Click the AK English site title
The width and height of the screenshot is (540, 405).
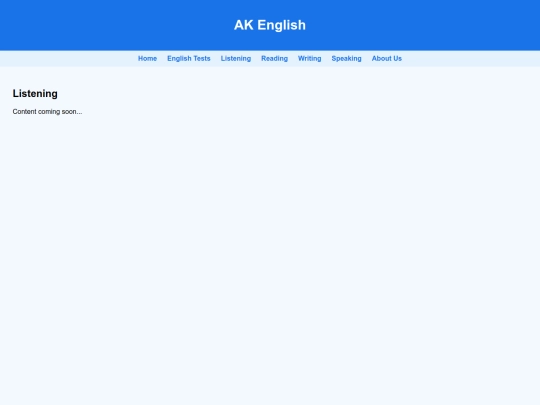[270, 25]
